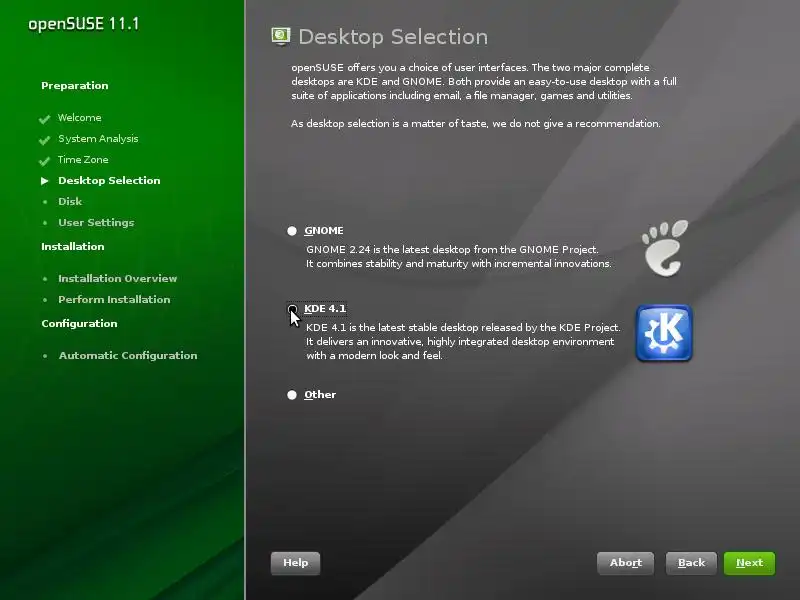Viewport: 800px width, 600px height.
Task: Click the Installation Overview step
Action: tap(117, 279)
